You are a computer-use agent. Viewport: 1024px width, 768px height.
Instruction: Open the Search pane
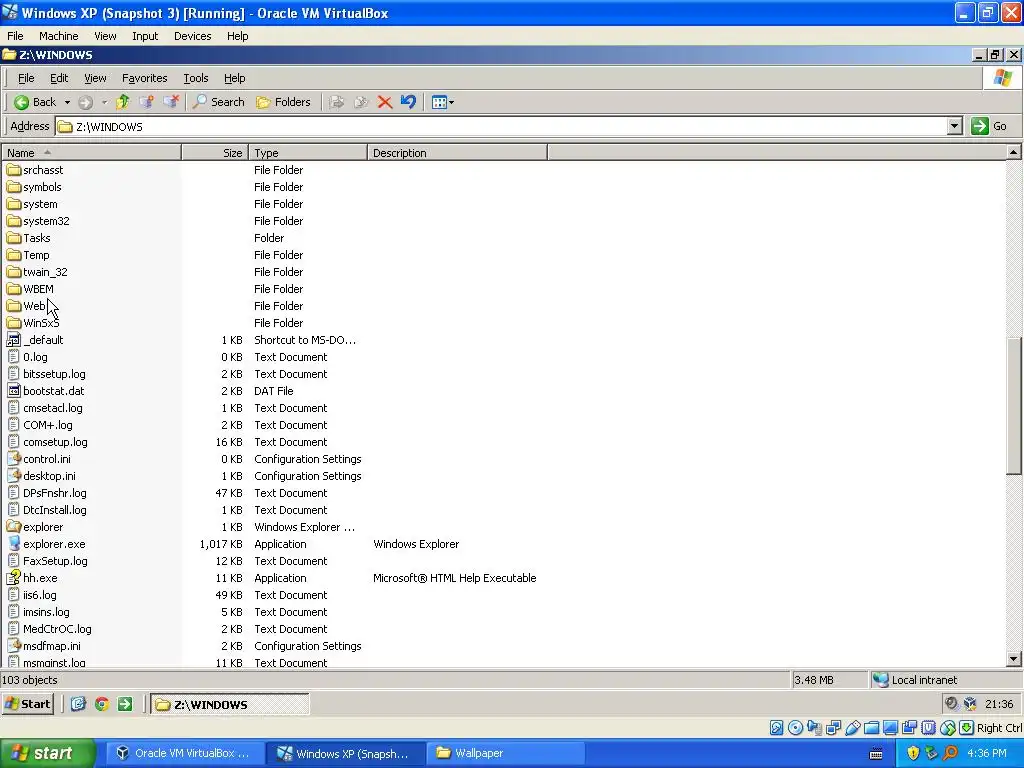tap(219, 102)
